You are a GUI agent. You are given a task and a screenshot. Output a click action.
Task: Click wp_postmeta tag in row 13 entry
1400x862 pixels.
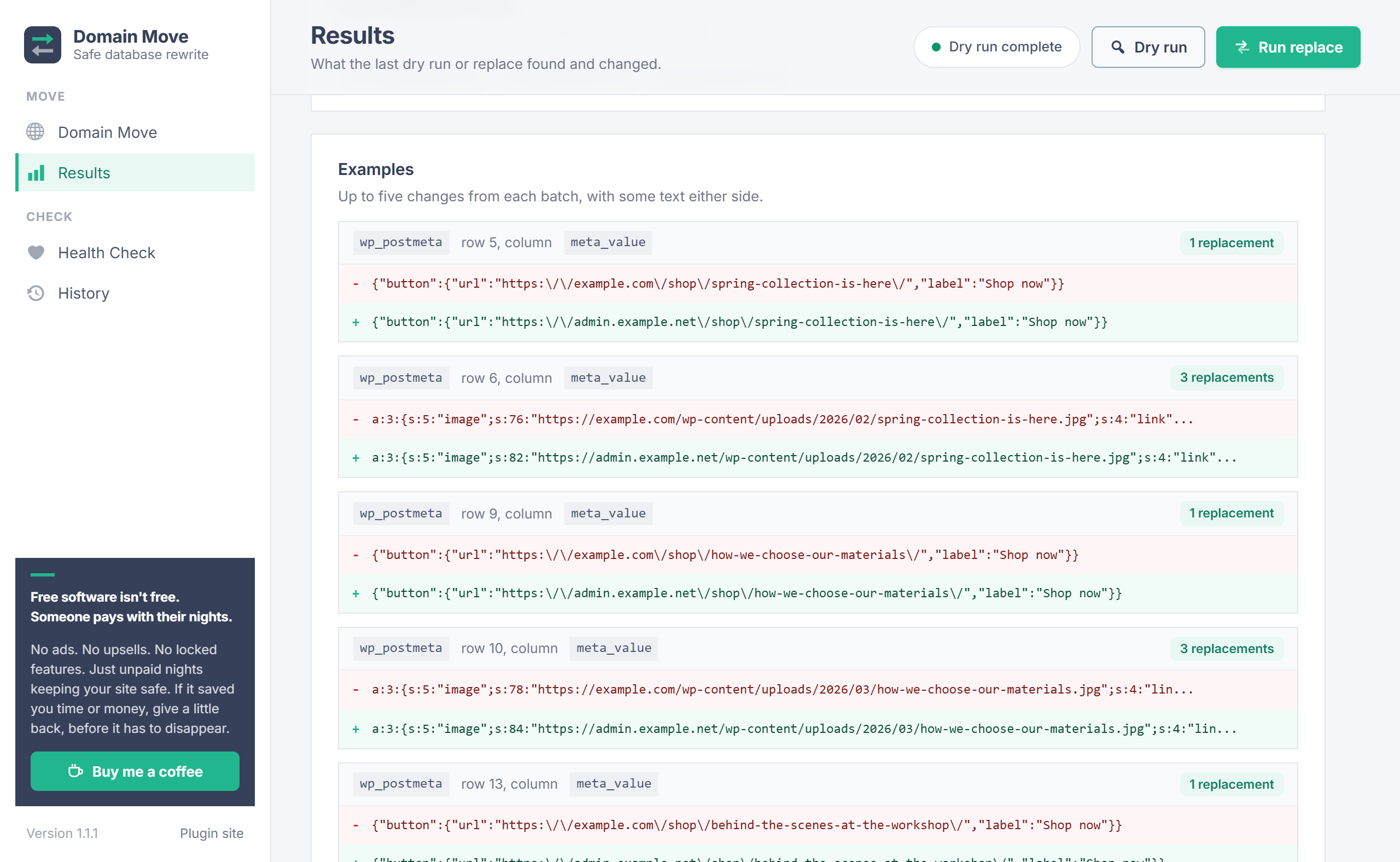(x=401, y=784)
